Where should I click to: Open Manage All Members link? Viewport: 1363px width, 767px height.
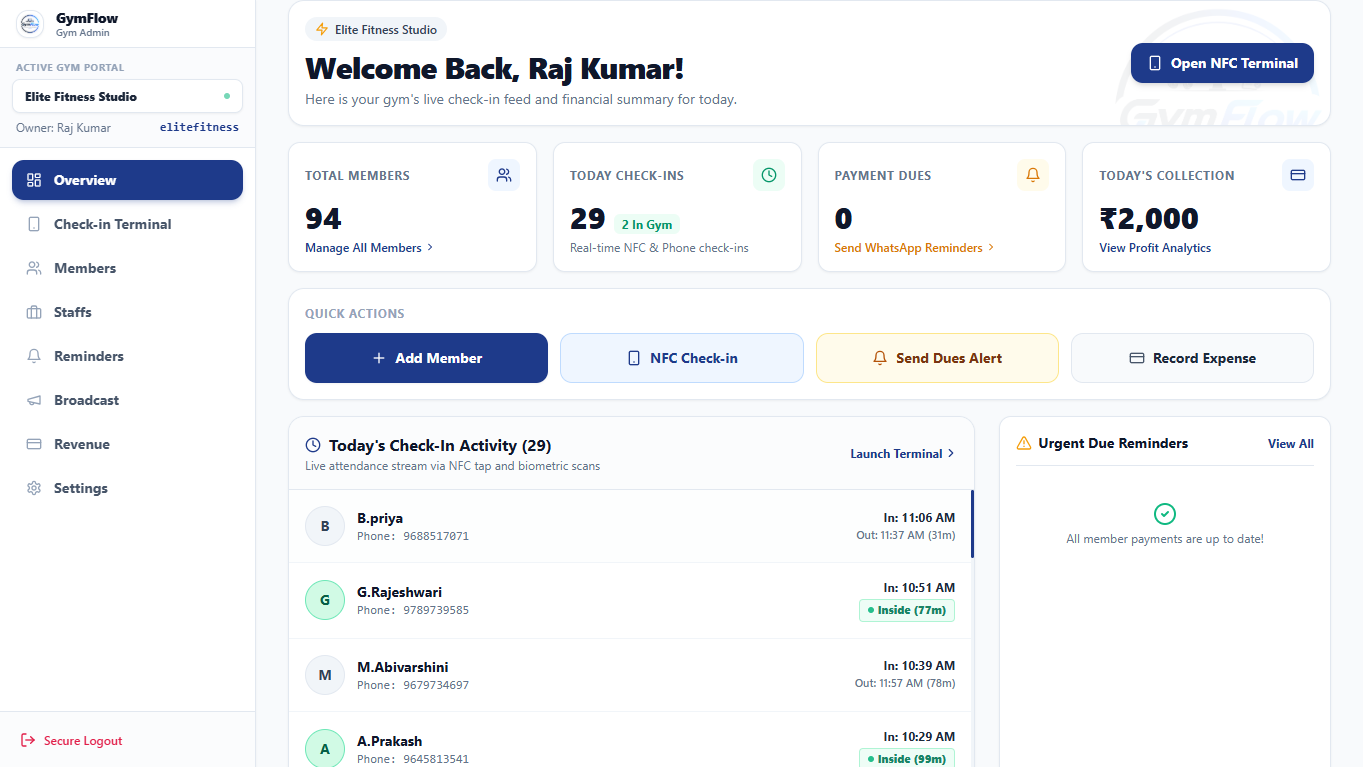point(369,248)
